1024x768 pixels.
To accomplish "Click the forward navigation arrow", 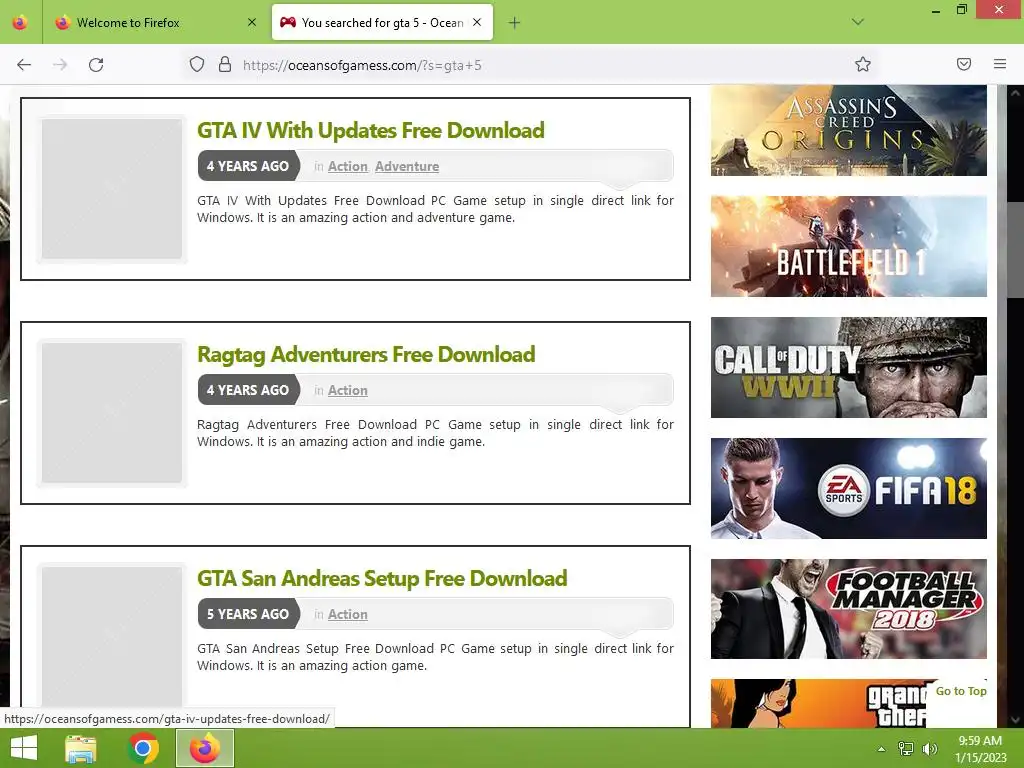I will coord(60,65).
